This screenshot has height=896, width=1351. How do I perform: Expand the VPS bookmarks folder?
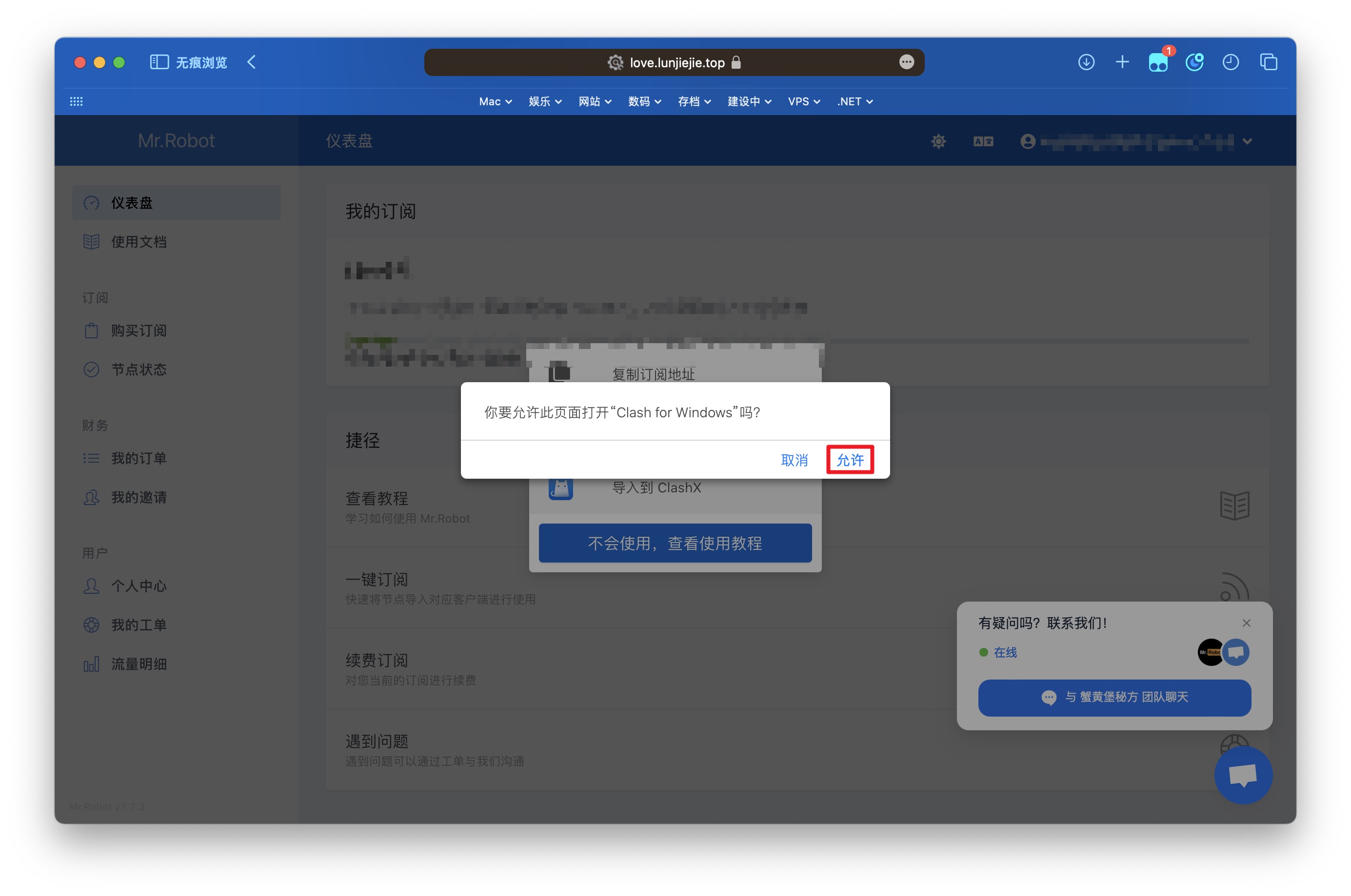point(803,101)
